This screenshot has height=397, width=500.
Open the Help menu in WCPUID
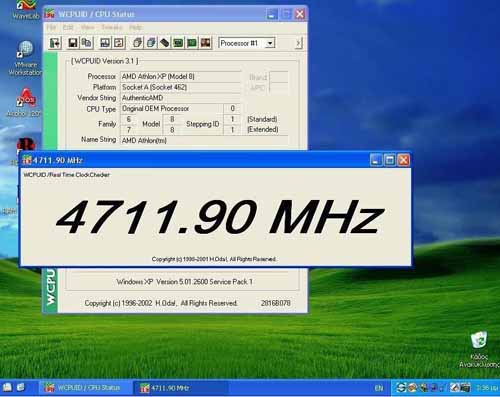tap(135, 27)
